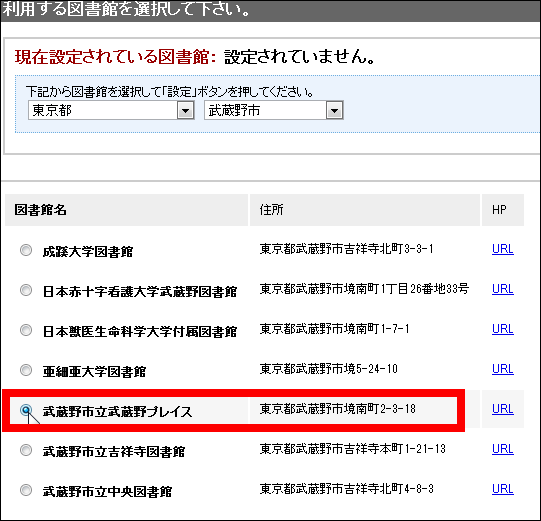
Task: Open URL link for 武蔵野市立吉祥寺図書館
Action: point(503,449)
